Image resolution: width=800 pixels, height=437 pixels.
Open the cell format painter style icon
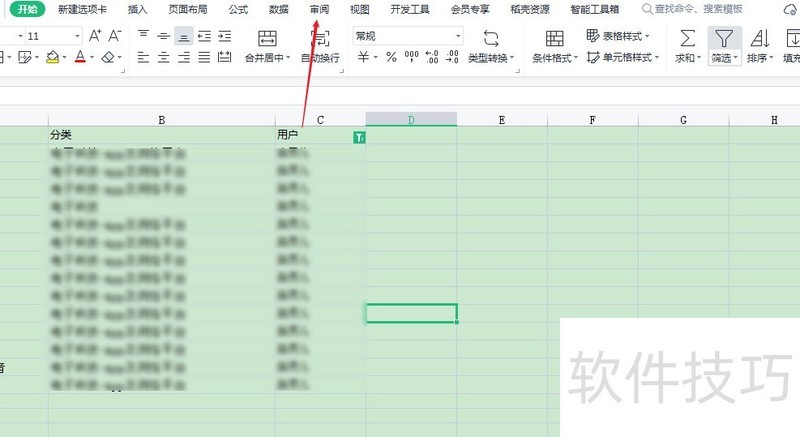[x=24, y=57]
